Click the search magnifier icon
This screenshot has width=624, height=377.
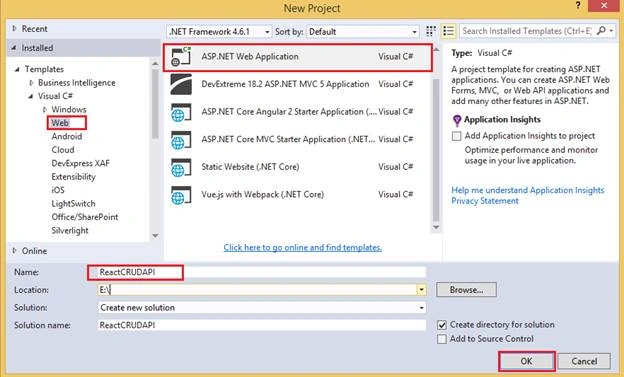(x=601, y=31)
